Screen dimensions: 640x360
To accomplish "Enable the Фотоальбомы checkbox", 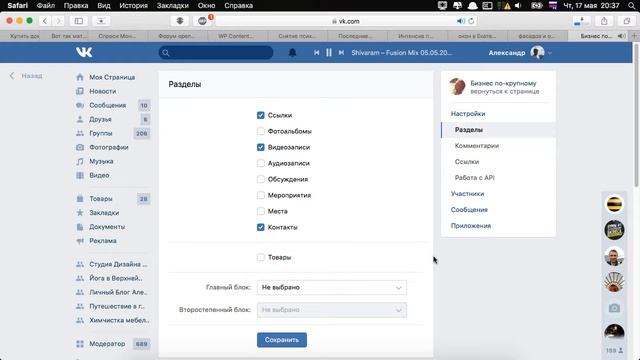I will coord(261,131).
